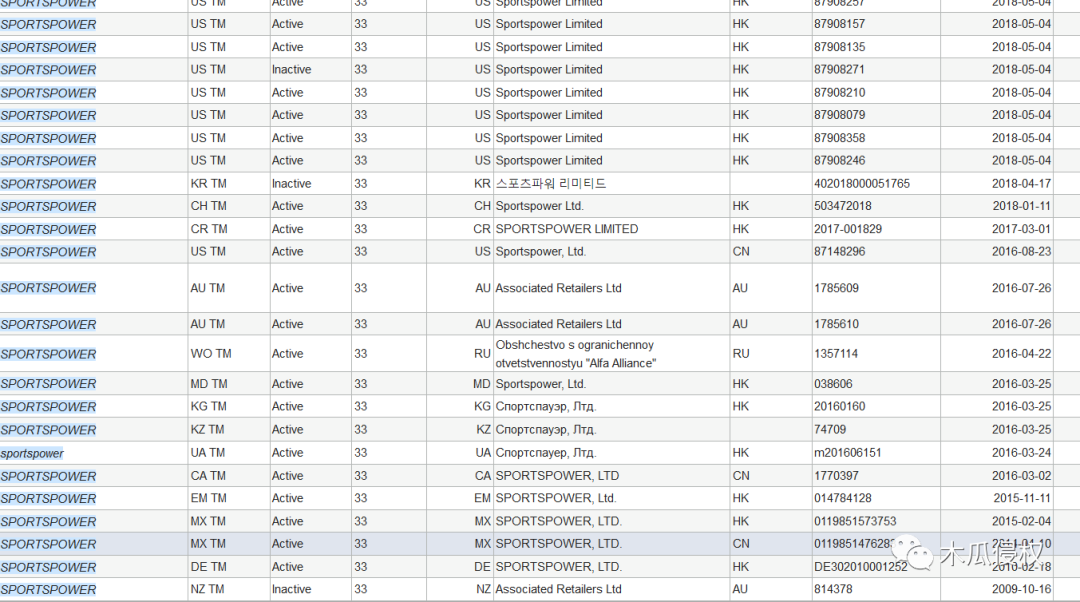The image size is (1080, 602).
Task: Select the date 2018-04-17
Action: coord(1021,184)
